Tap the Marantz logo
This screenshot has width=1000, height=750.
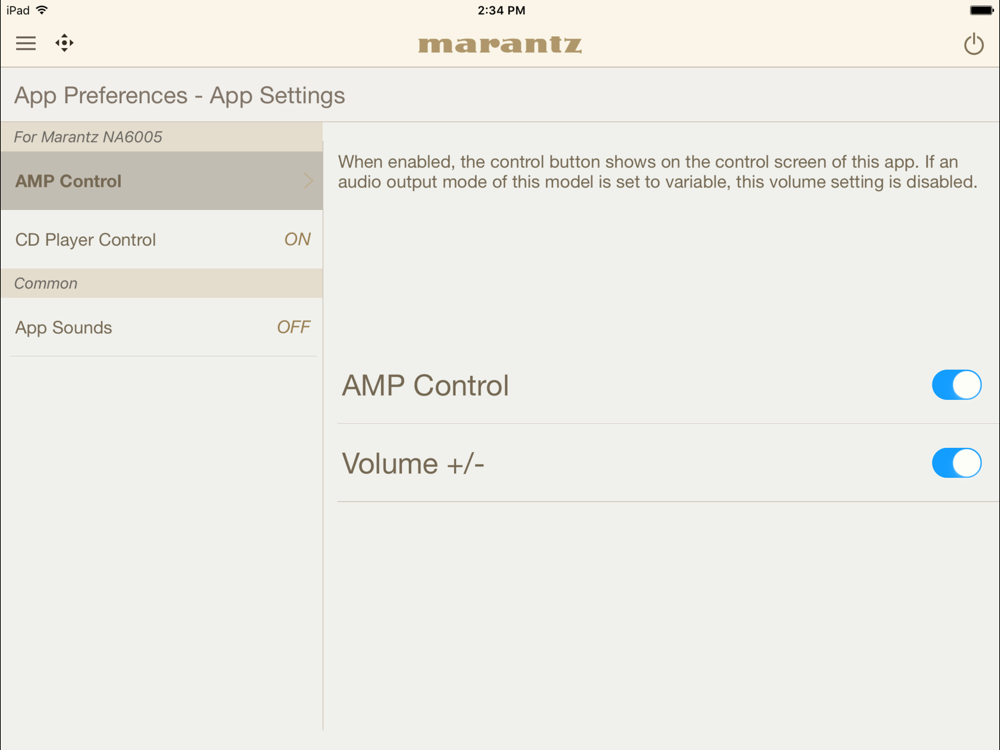tap(499, 45)
